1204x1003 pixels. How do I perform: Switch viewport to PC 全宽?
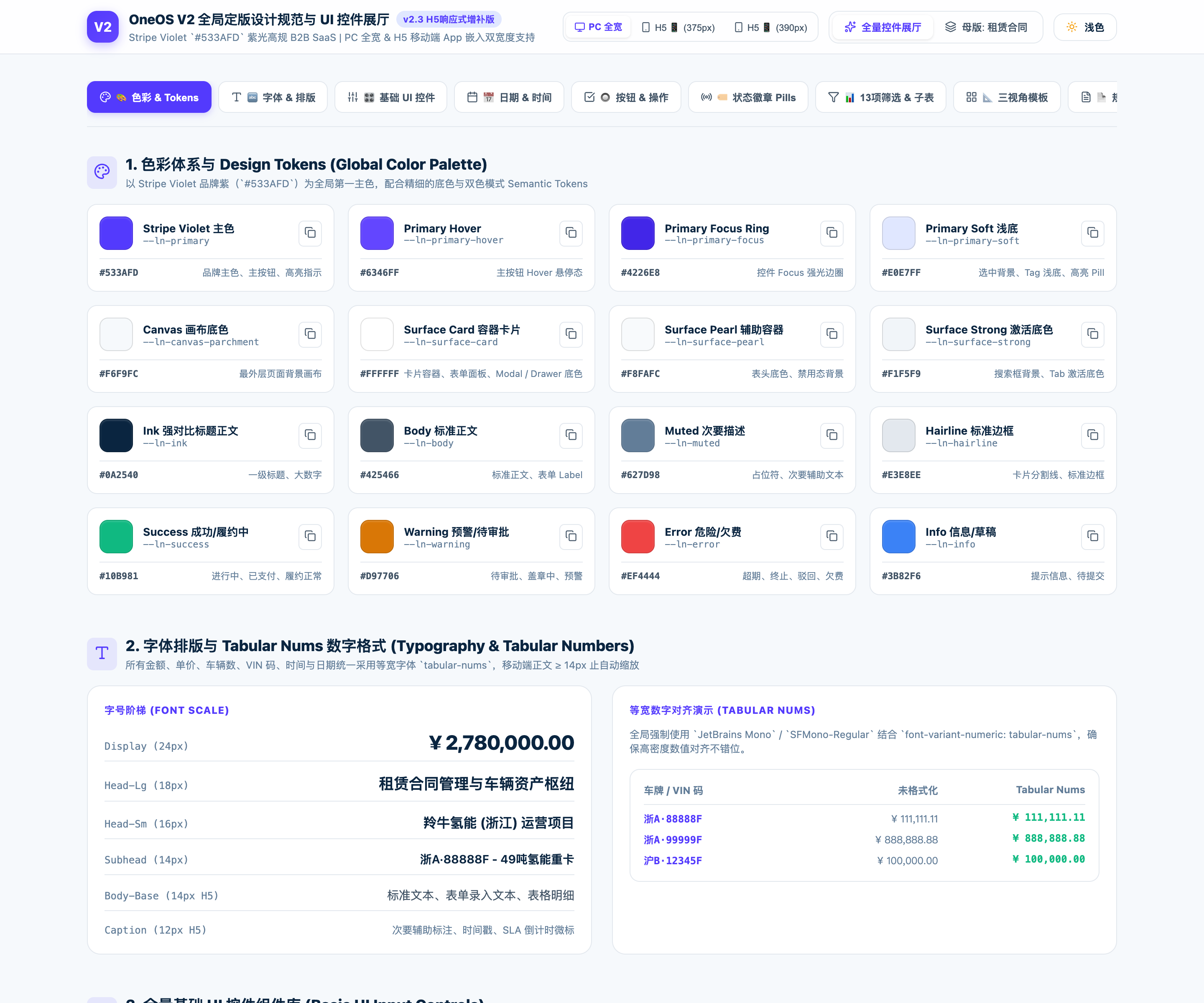tap(598, 27)
